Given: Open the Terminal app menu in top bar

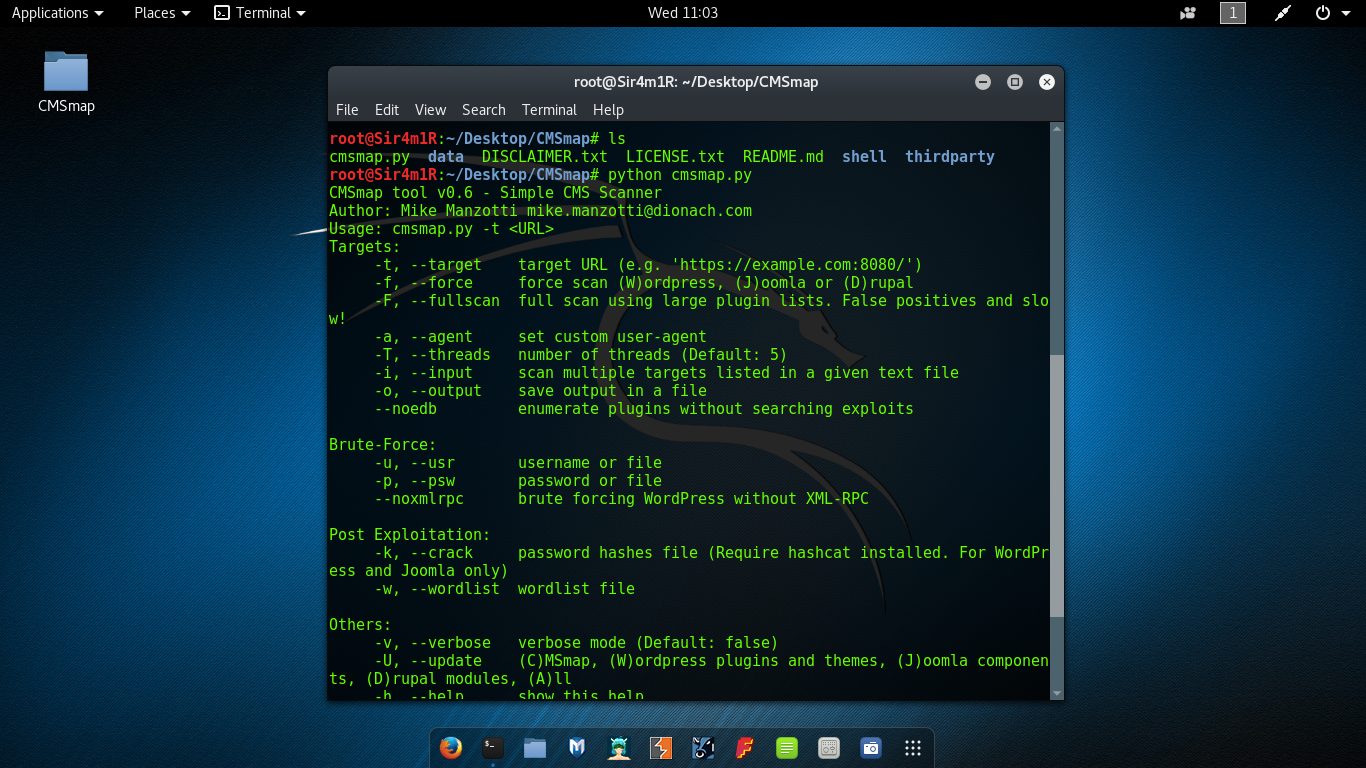Looking at the screenshot, I should pos(260,13).
